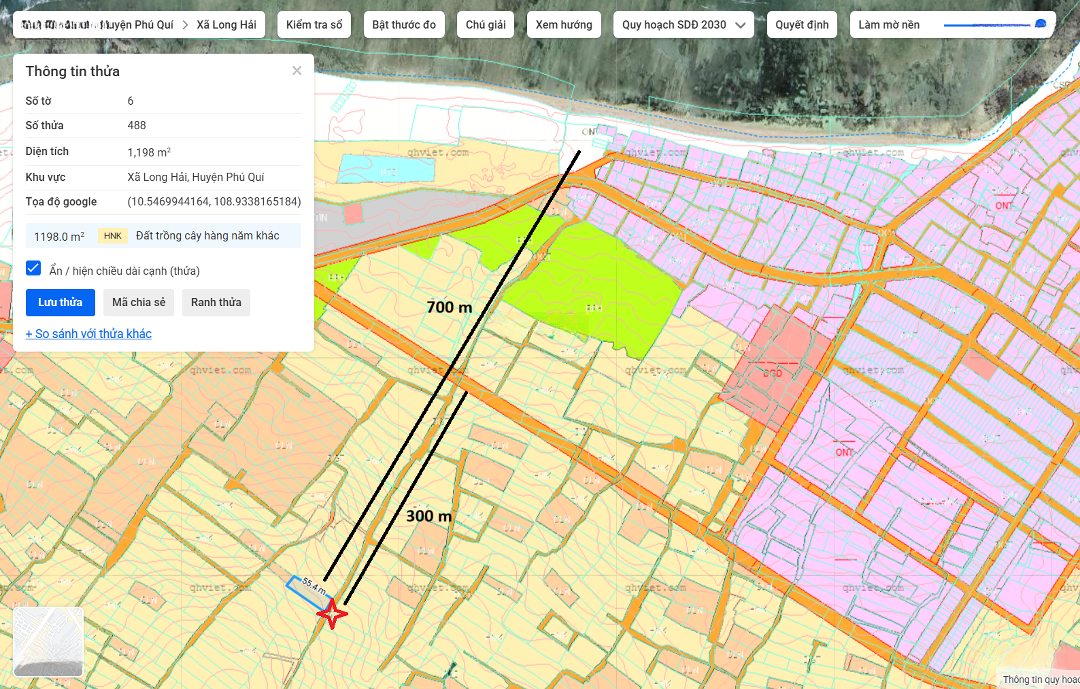Toggle Bật thước đo measuring tool
Image resolution: width=1080 pixels, height=689 pixels.
click(404, 25)
